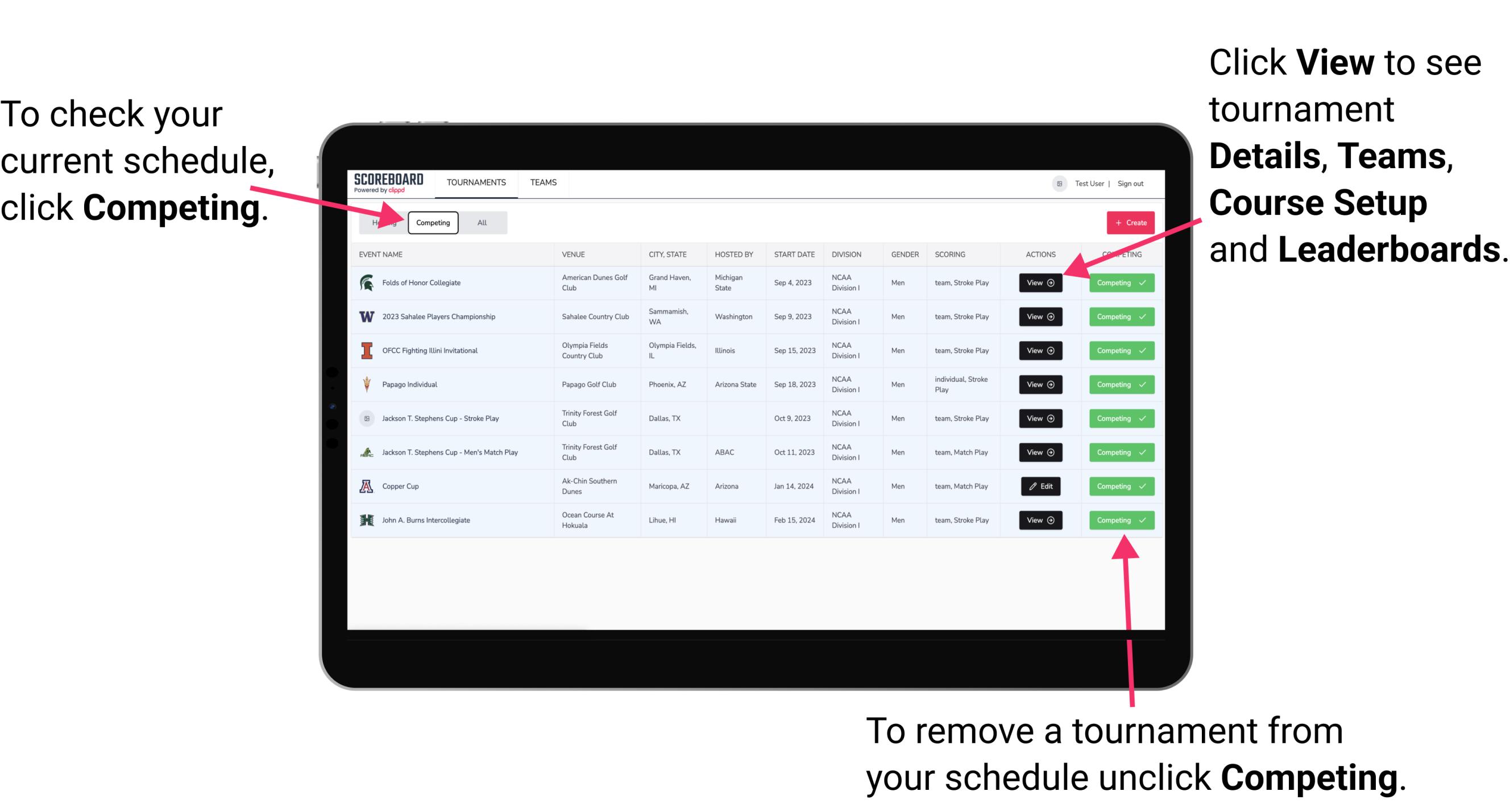
Task: Click the Create button
Action: [x=1128, y=222]
